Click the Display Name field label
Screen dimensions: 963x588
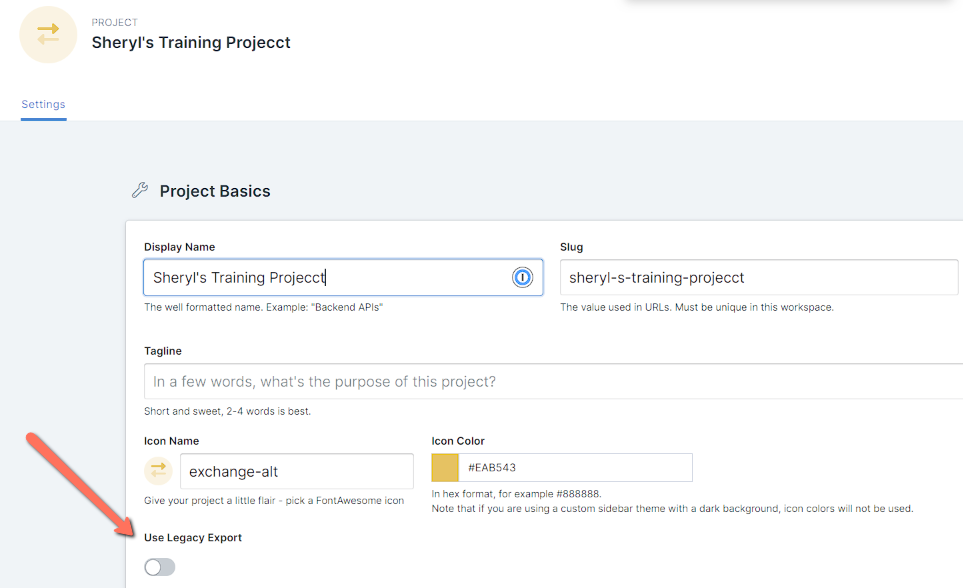[x=179, y=247]
